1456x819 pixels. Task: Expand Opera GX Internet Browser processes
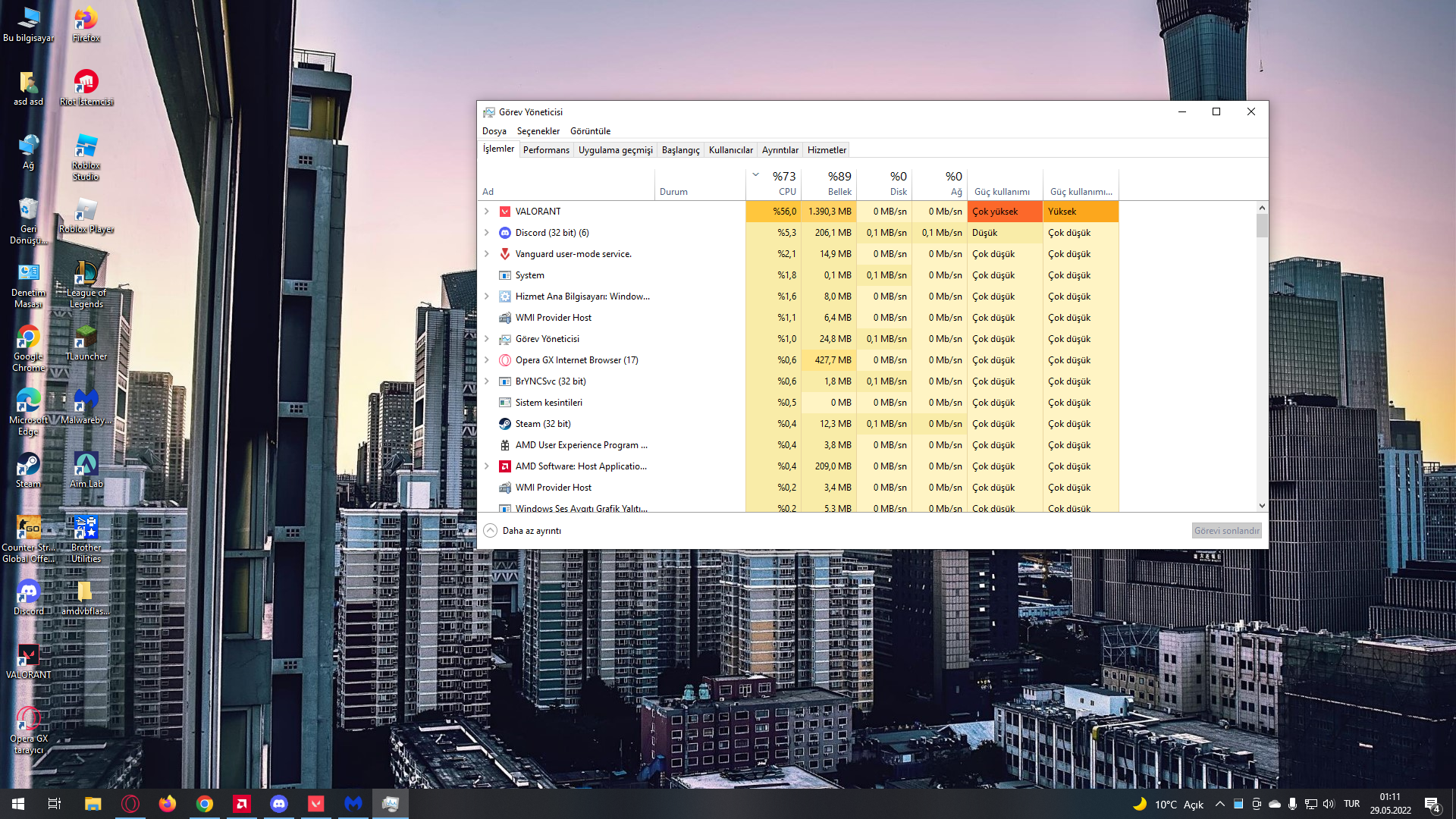click(487, 360)
